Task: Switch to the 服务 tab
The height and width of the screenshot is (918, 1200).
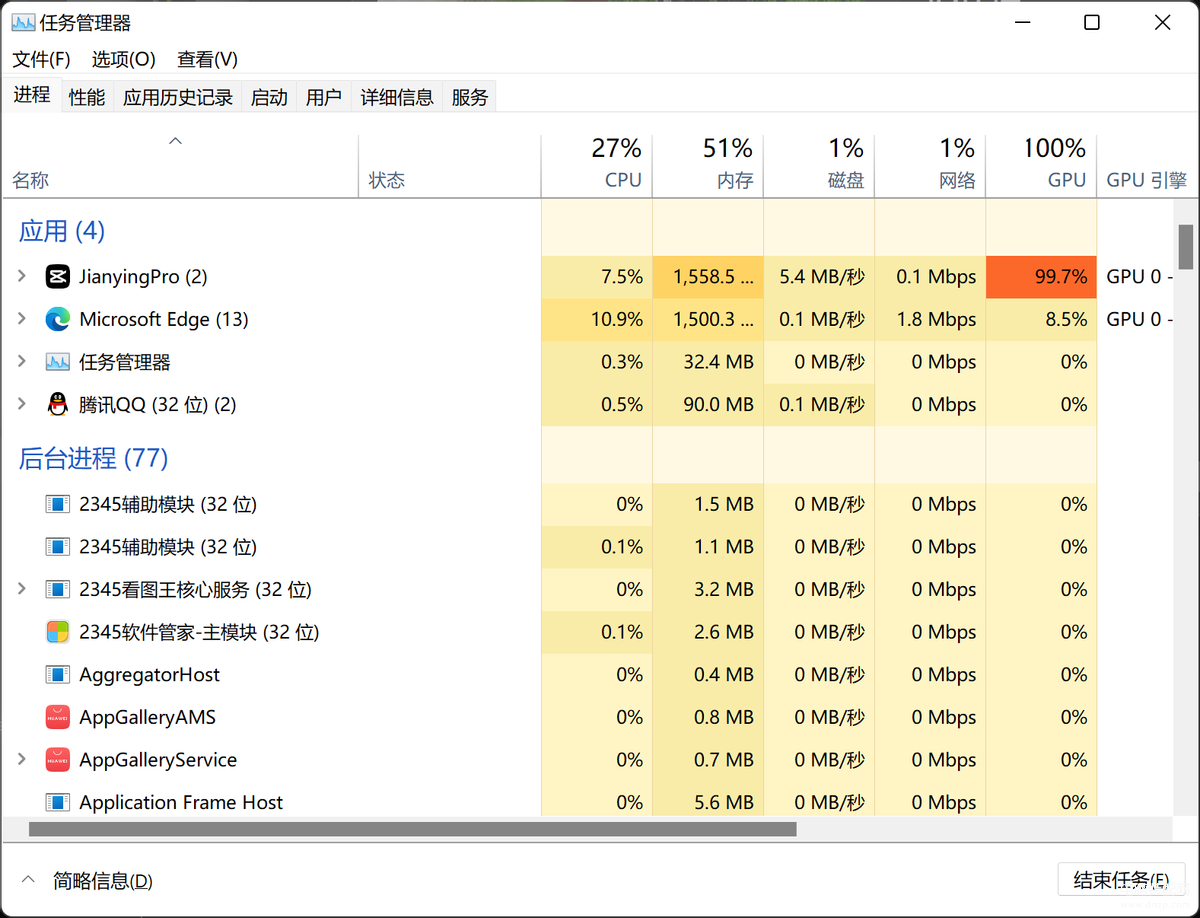Action: point(470,97)
